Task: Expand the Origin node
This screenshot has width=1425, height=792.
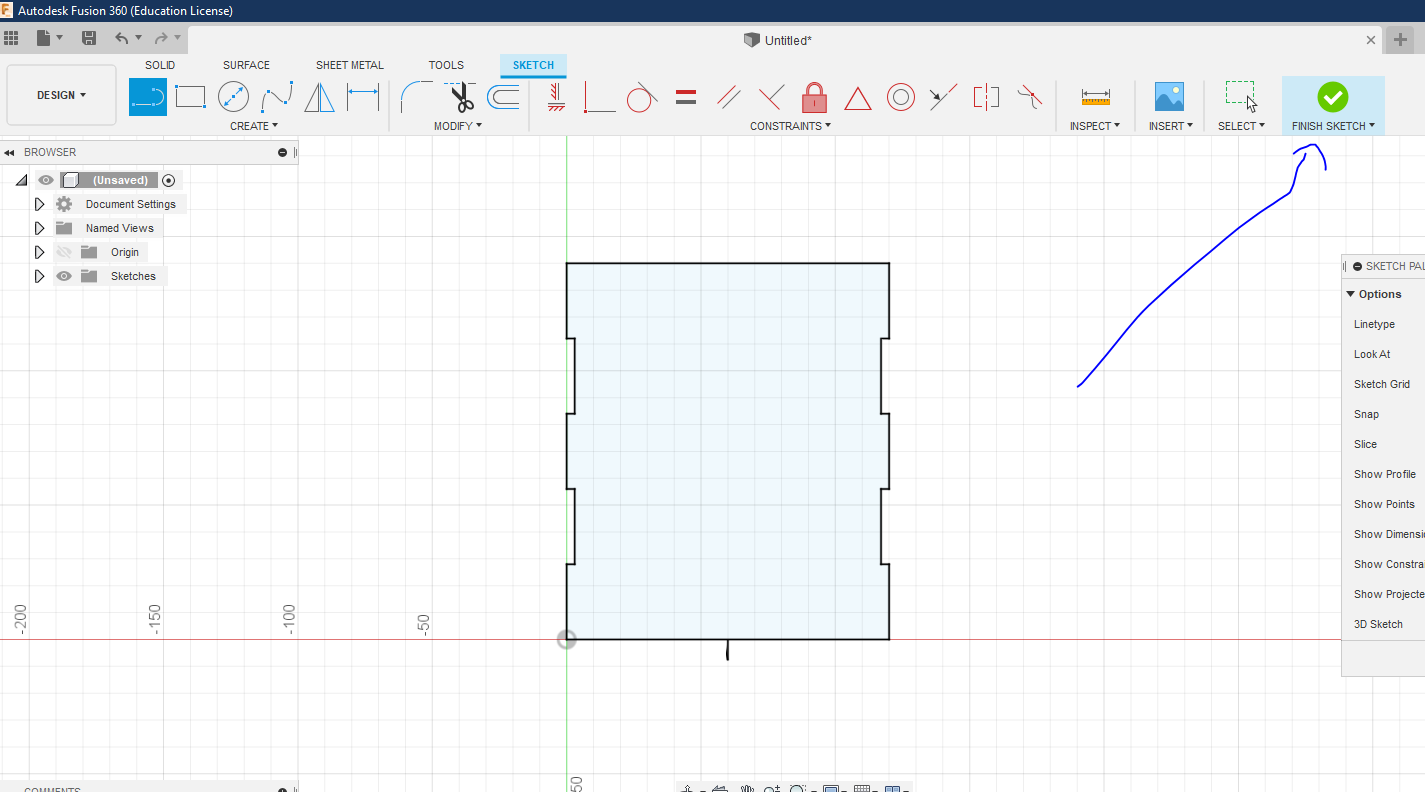Action: pyautogui.click(x=40, y=252)
